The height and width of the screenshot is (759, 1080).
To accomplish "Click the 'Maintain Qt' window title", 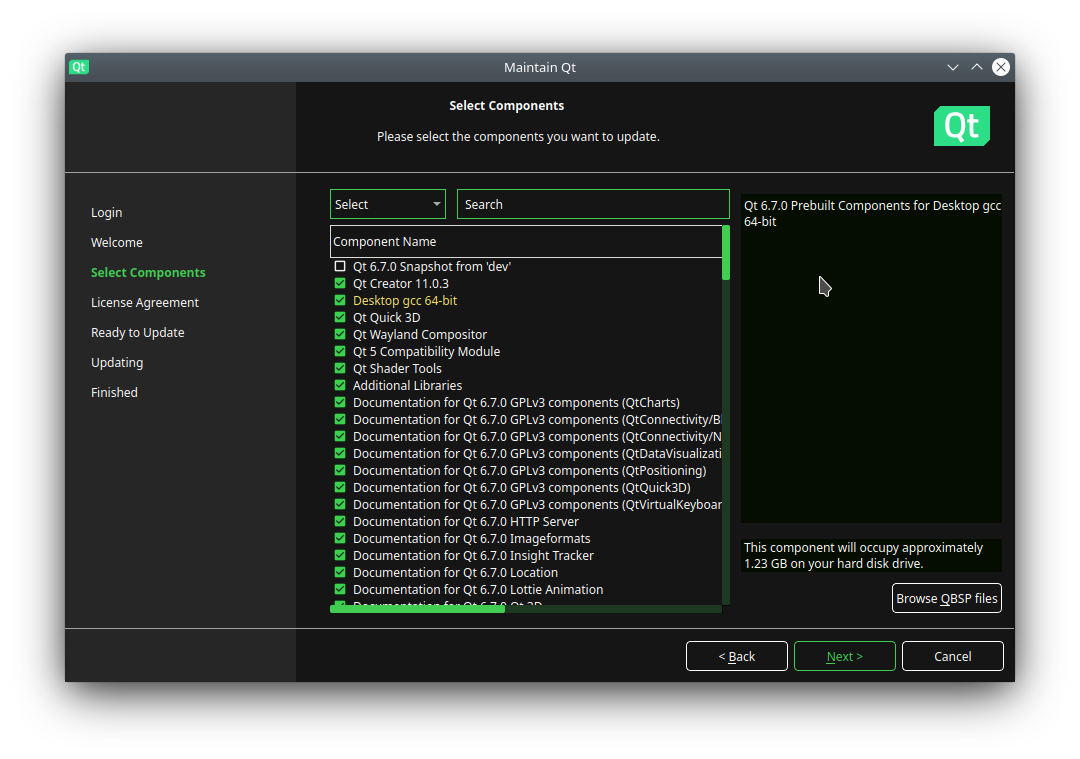I will click(539, 67).
